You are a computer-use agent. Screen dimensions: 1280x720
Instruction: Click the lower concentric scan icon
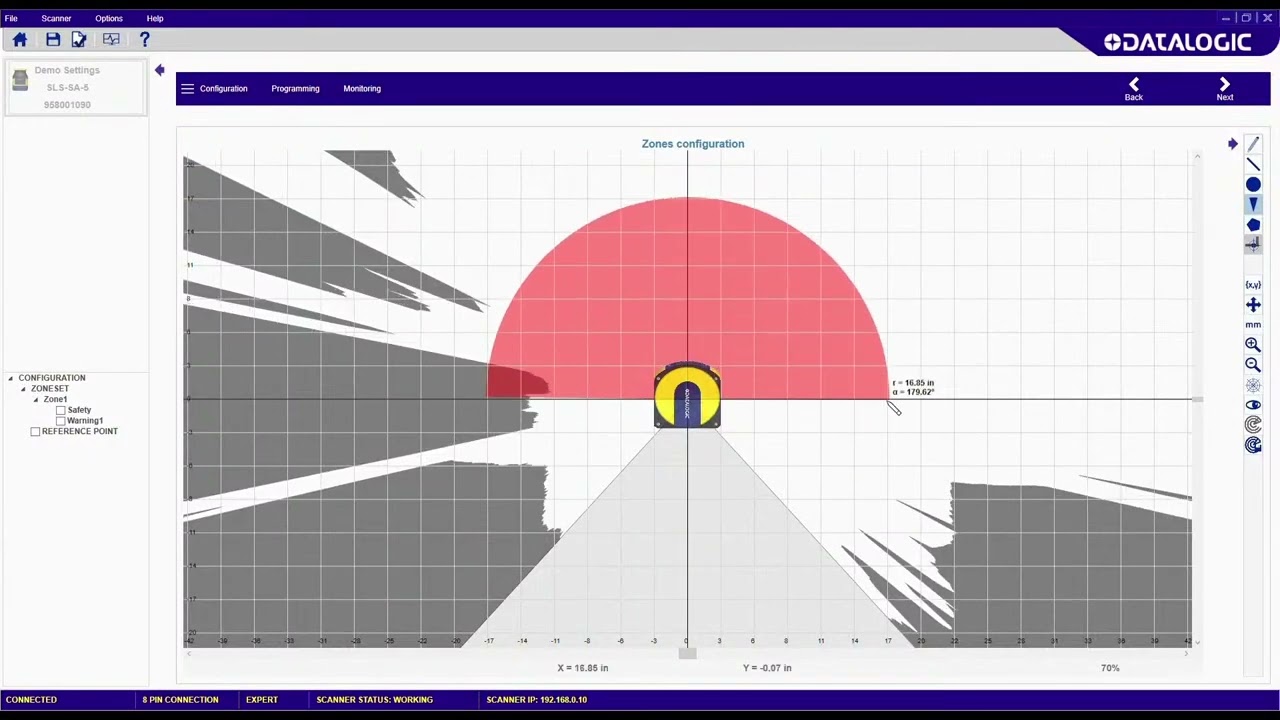point(1253,445)
